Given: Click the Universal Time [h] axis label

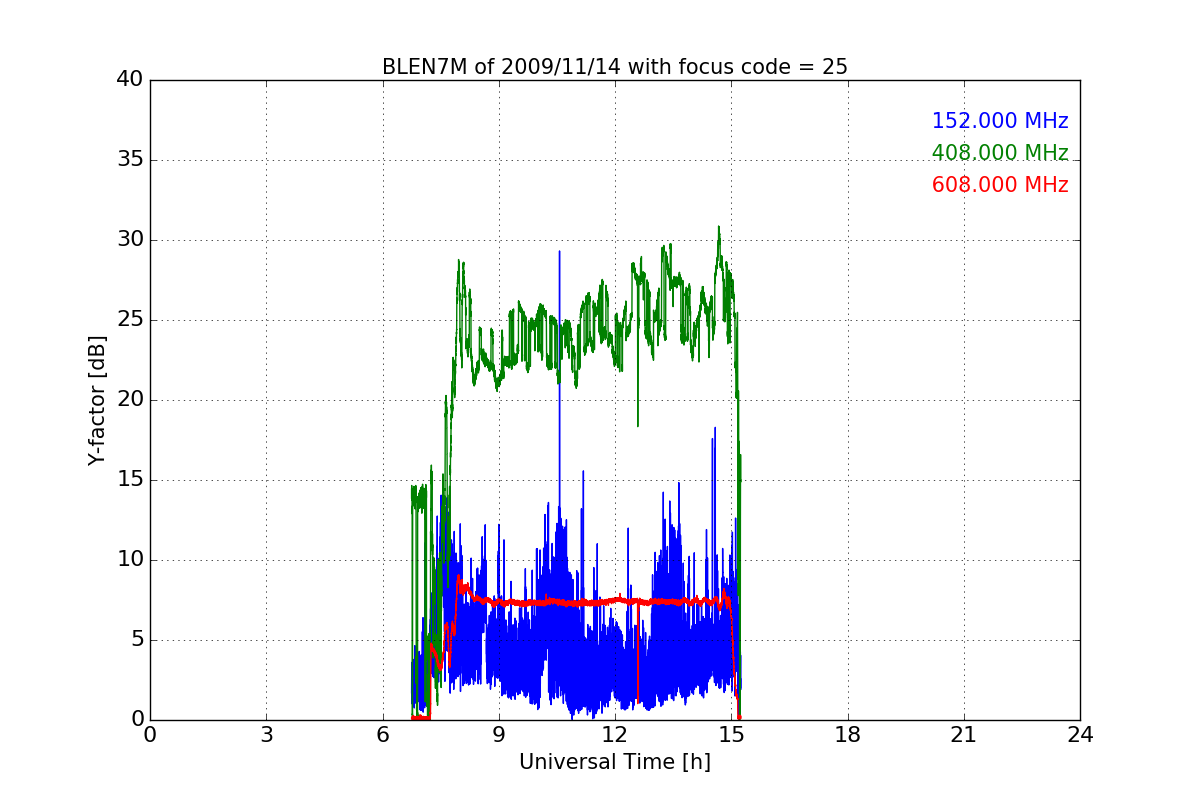Looking at the screenshot, I should pos(614,762).
